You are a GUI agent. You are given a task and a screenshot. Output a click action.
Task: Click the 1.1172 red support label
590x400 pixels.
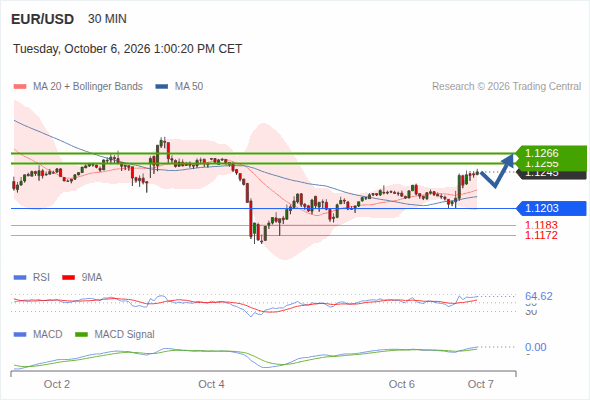coord(541,236)
